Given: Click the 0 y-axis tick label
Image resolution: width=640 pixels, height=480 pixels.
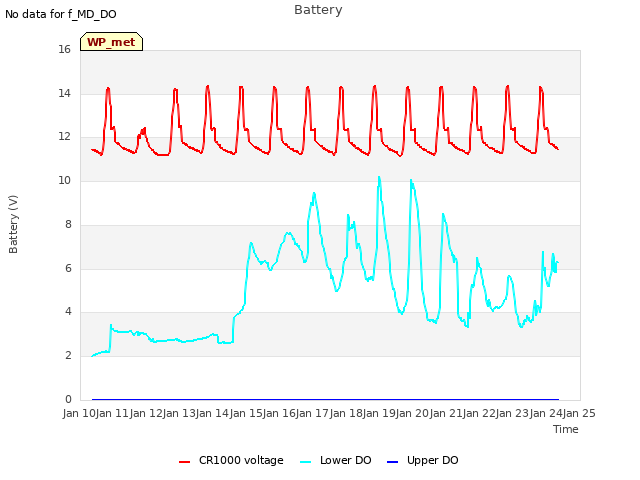Looking at the screenshot, I should click(x=68, y=399).
